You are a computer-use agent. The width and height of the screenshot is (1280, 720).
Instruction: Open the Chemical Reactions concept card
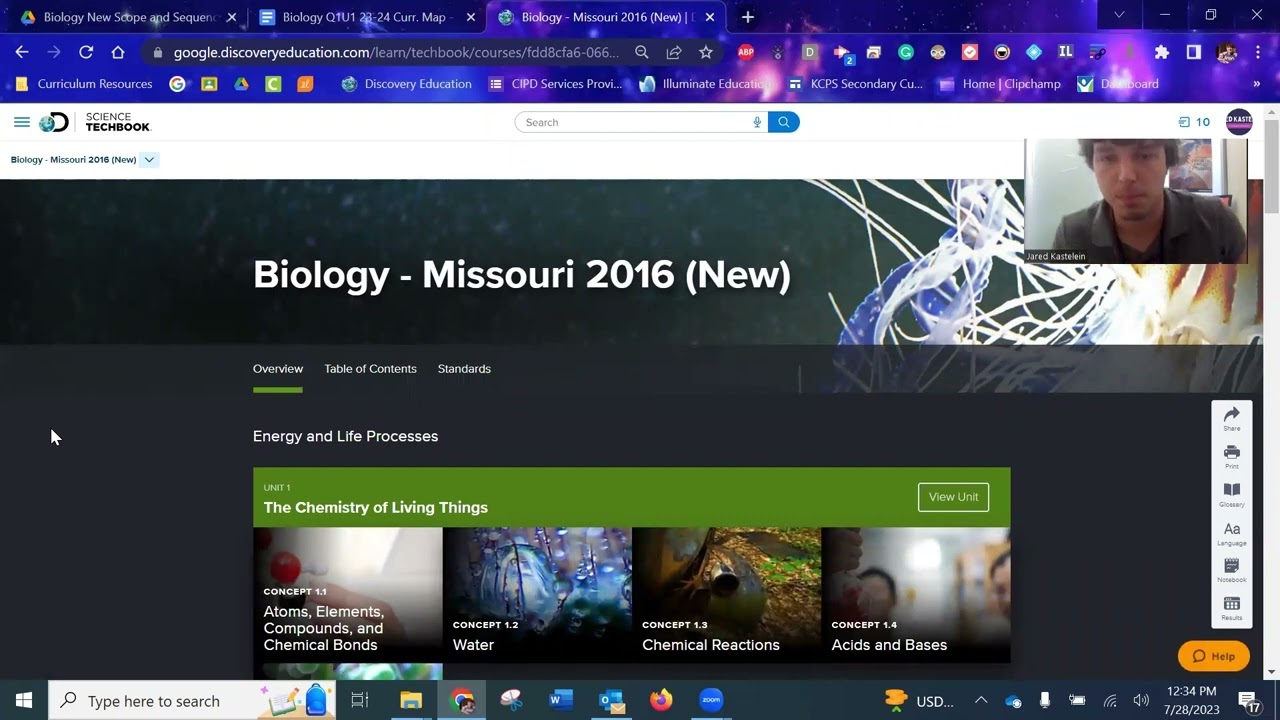(726, 595)
